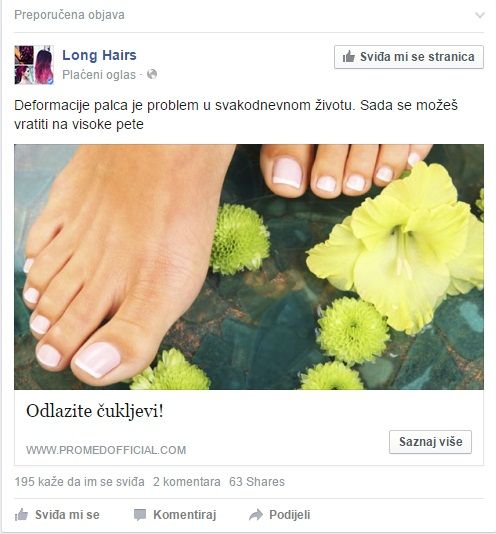
Task: Click the Odlazite čukljevi! headline
Action: pyautogui.click(x=95, y=411)
